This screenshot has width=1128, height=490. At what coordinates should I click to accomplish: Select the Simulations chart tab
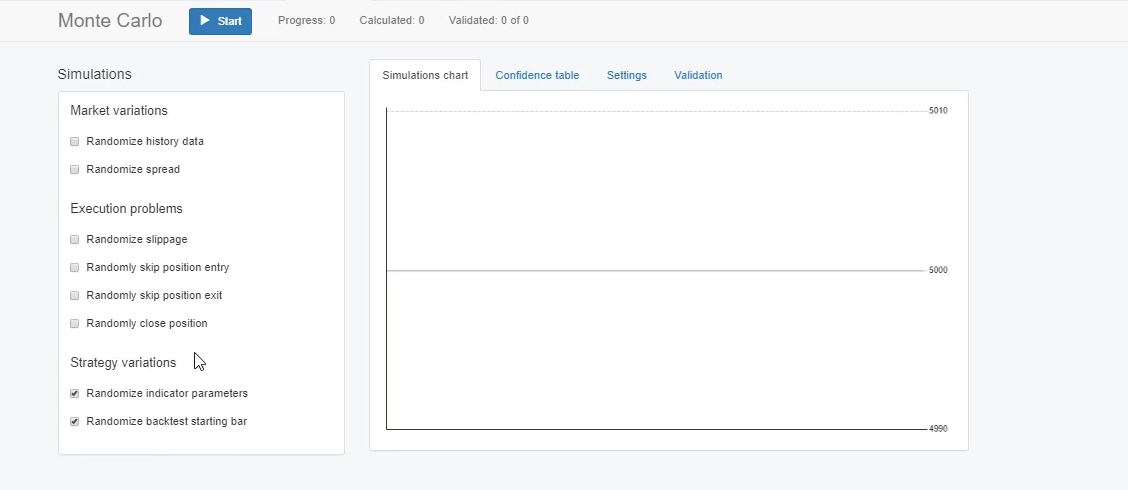pyautogui.click(x=425, y=75)
